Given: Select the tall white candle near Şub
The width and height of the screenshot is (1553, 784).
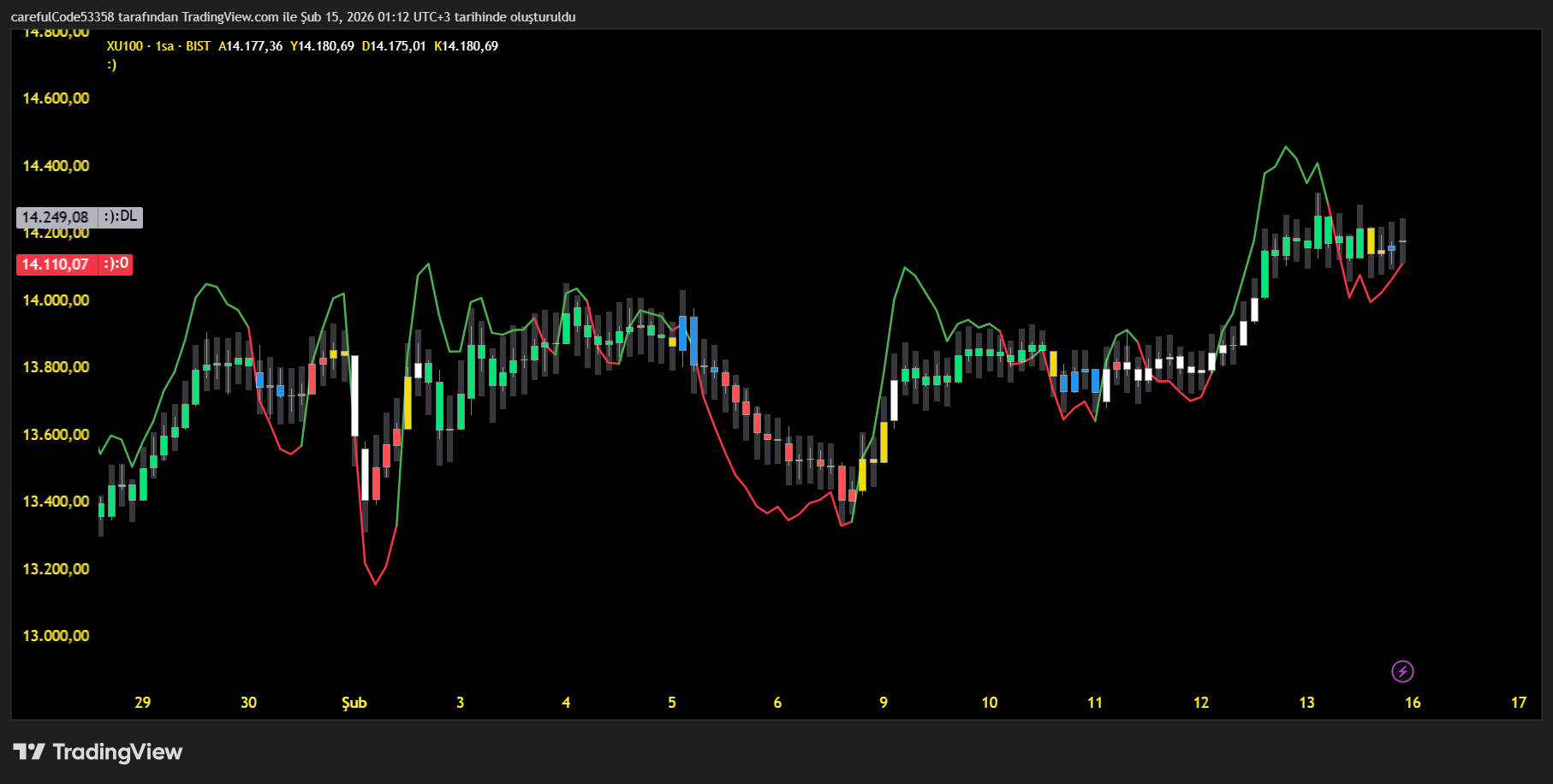Looking at the screenshot, I should point(354,394).
